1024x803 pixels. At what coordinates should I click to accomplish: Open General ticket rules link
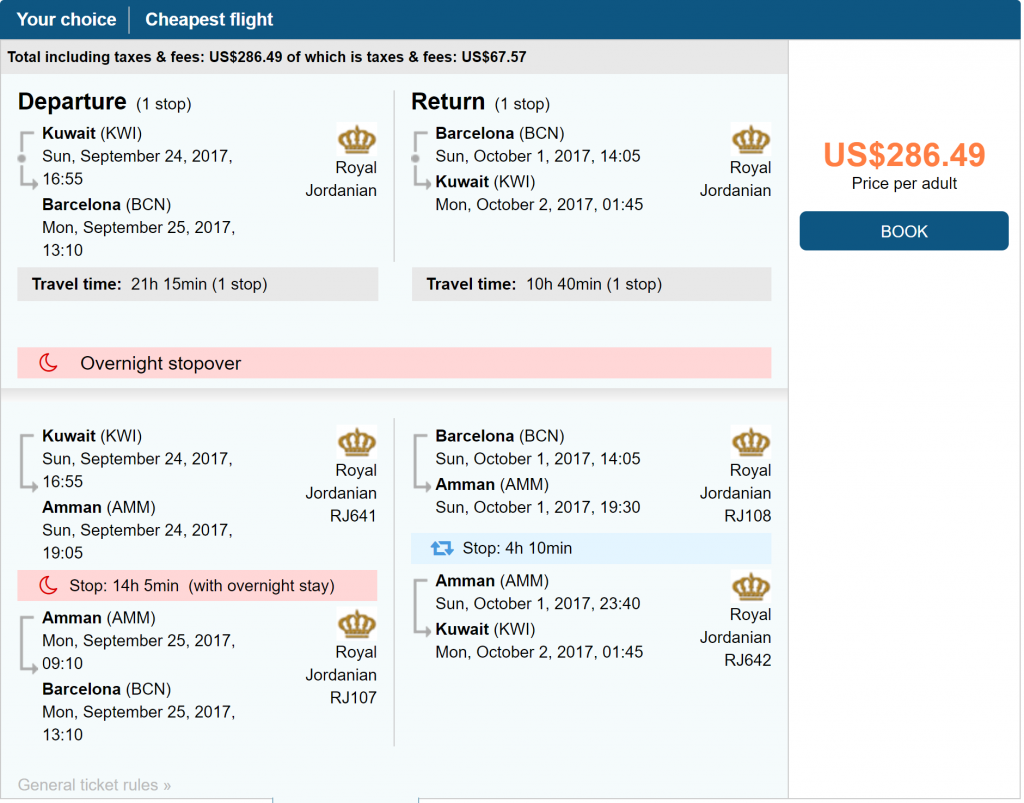[x=94, y=785]
